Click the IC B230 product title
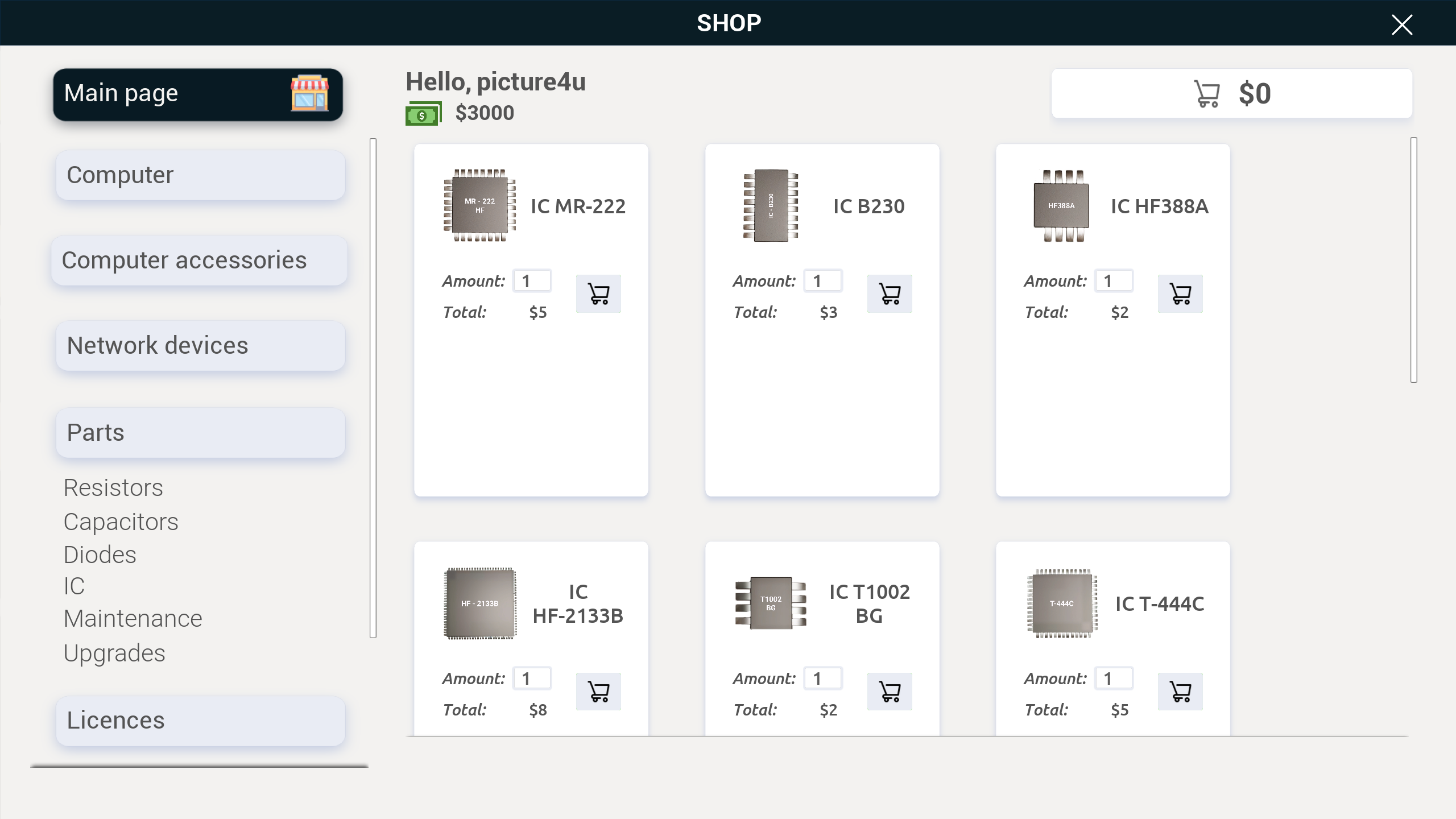 click(869, 206)
